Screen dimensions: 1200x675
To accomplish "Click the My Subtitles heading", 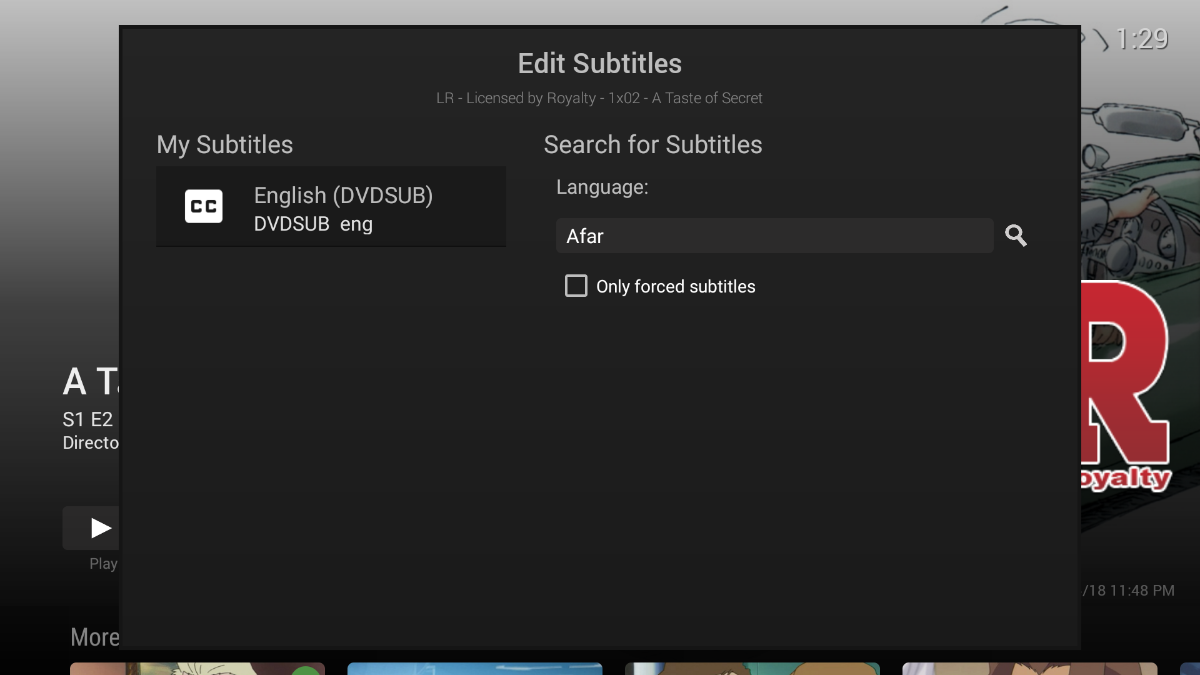I will pyautogui.click(x=225, y=145).
